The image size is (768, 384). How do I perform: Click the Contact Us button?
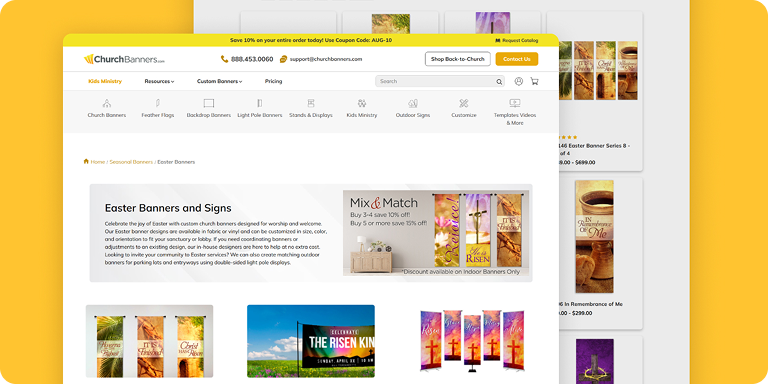tap(517, 59)
